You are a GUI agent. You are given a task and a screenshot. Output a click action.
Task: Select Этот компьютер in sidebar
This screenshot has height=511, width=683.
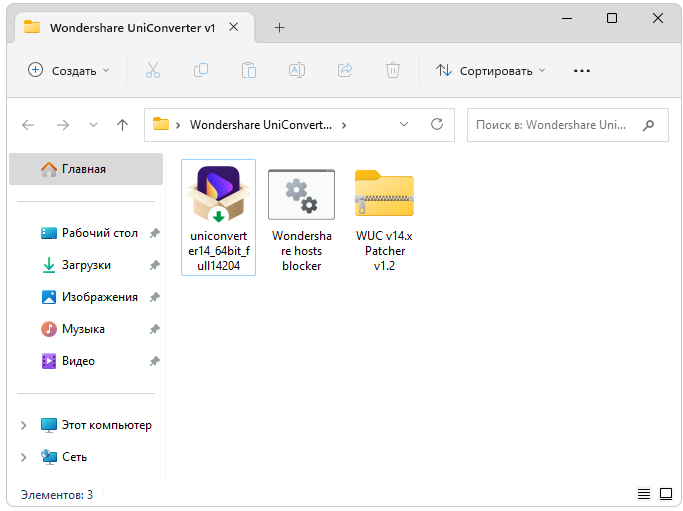[x=96, y=425]
